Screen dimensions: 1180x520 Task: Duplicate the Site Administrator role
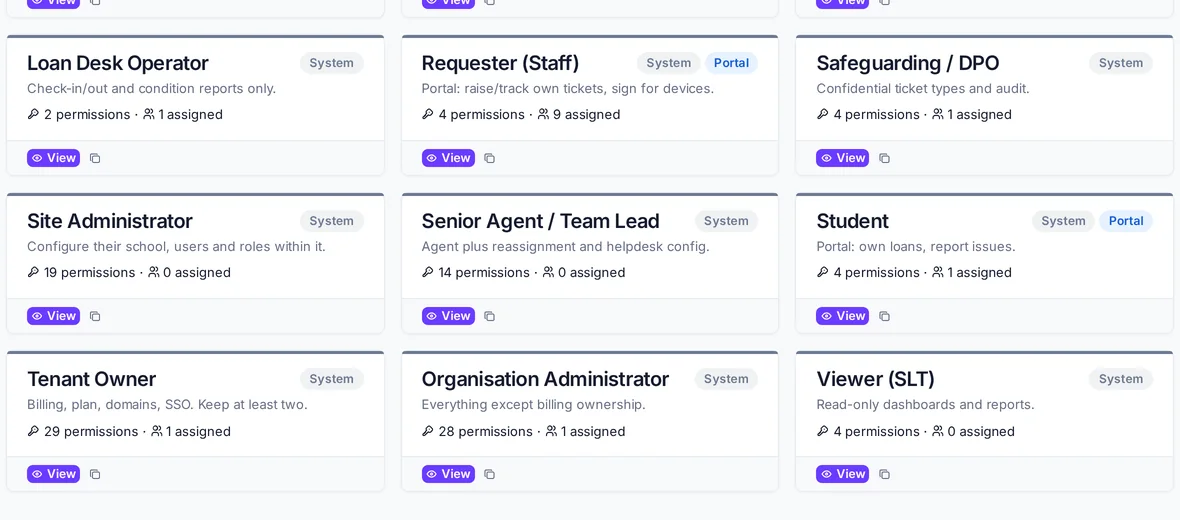point(95,316)
